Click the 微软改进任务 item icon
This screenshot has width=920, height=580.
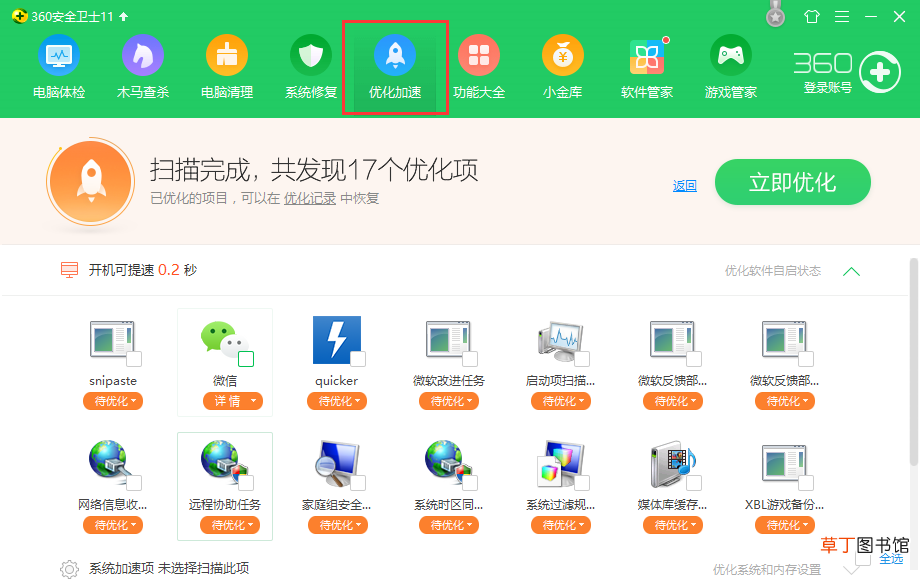(x=448, y=339)
